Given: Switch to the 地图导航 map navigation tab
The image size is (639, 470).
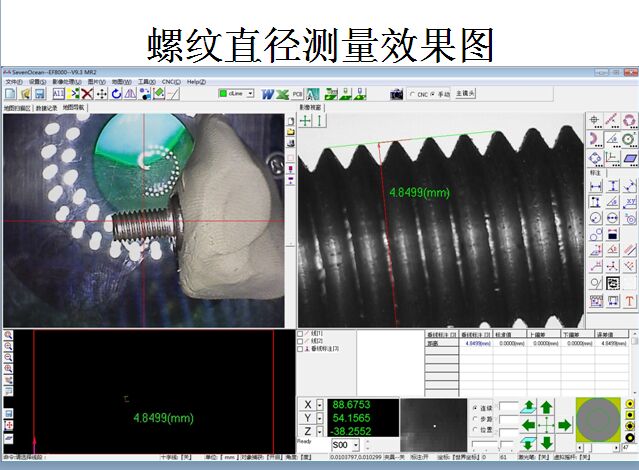Looking at the screenshot, I should (73, 108).
